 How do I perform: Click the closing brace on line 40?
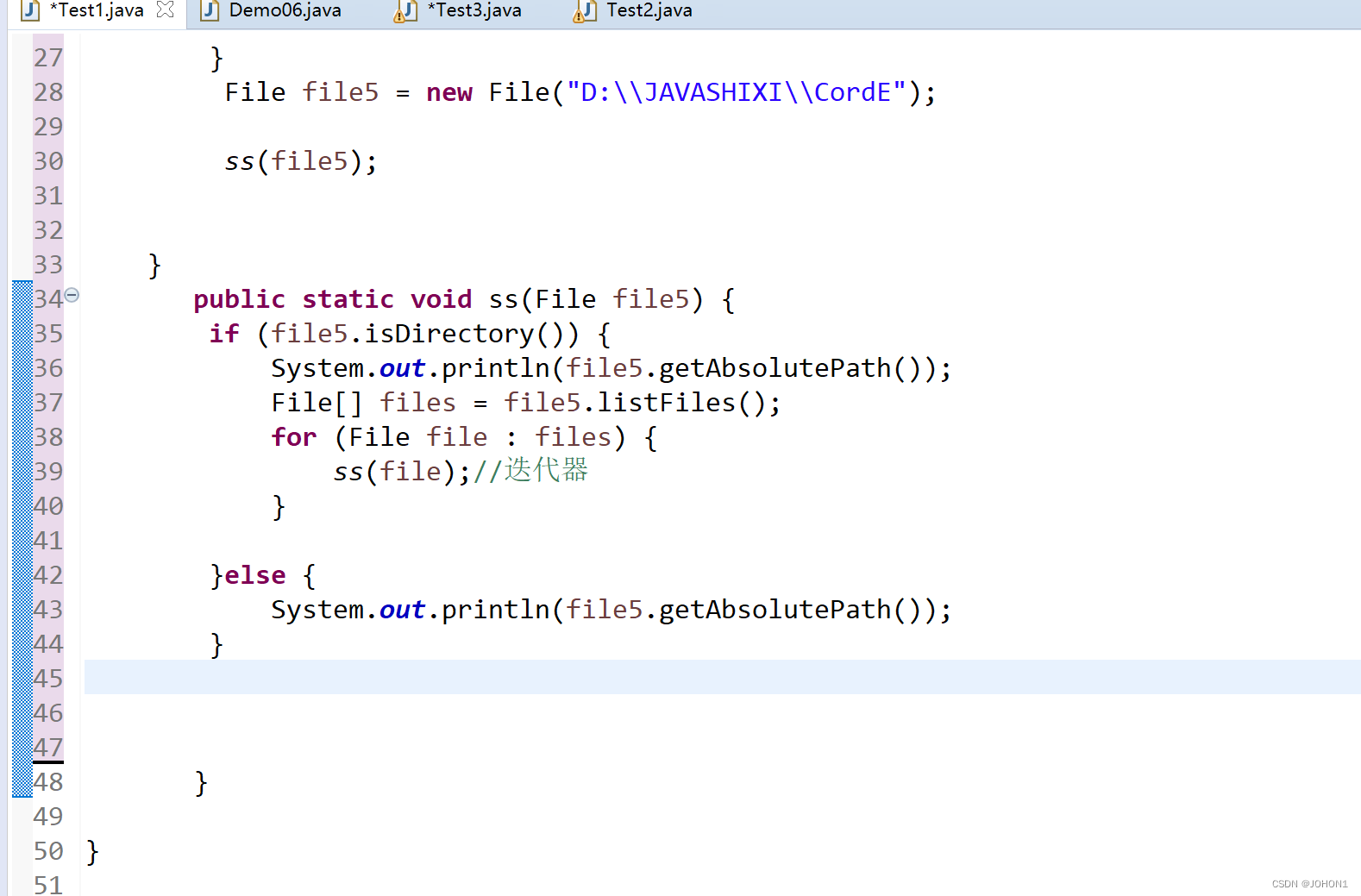[x=279, y=506]
